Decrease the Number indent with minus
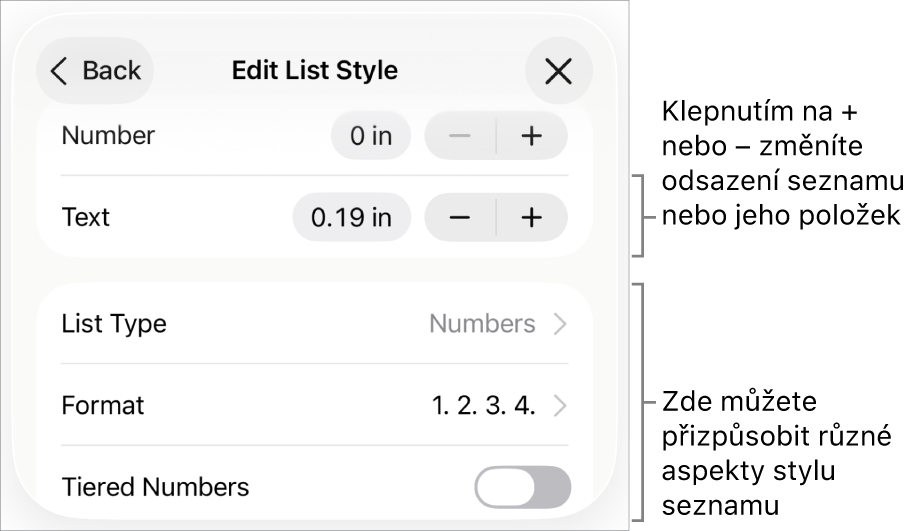Screen dimensions: 918x531 pos(460,136)
